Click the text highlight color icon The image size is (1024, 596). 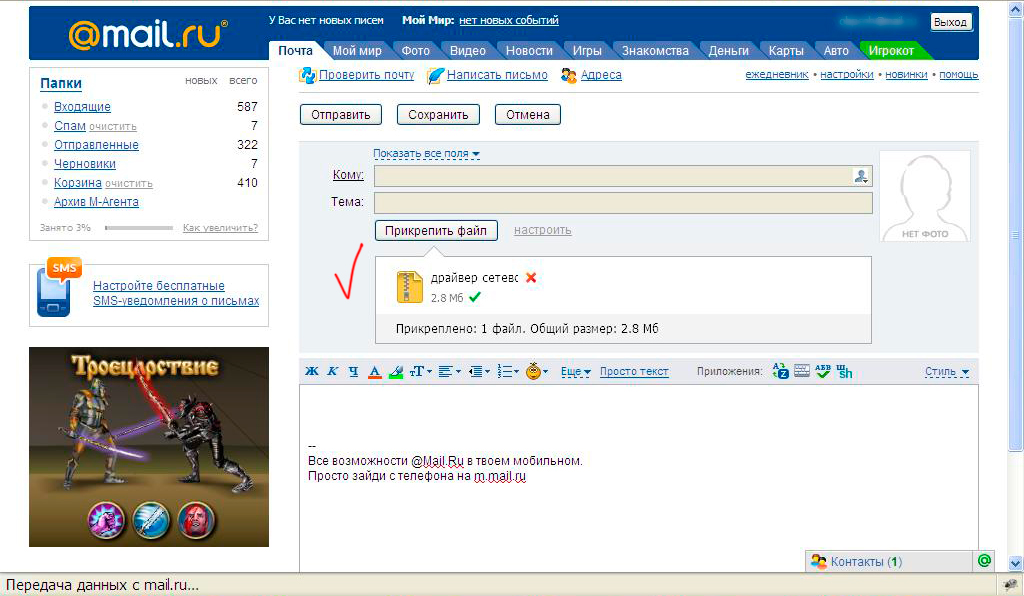pyautogui.click(x=396, y=371)
